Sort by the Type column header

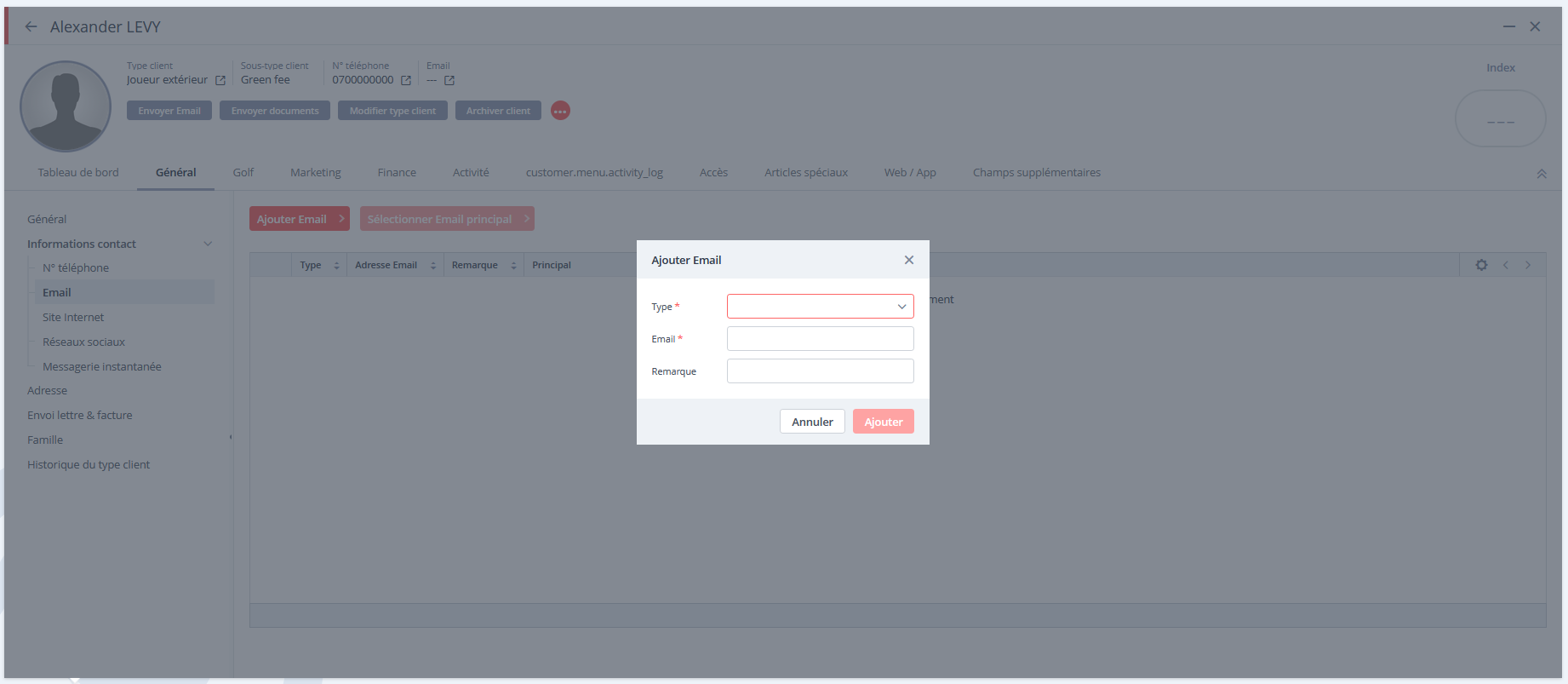tap(319, 265)
